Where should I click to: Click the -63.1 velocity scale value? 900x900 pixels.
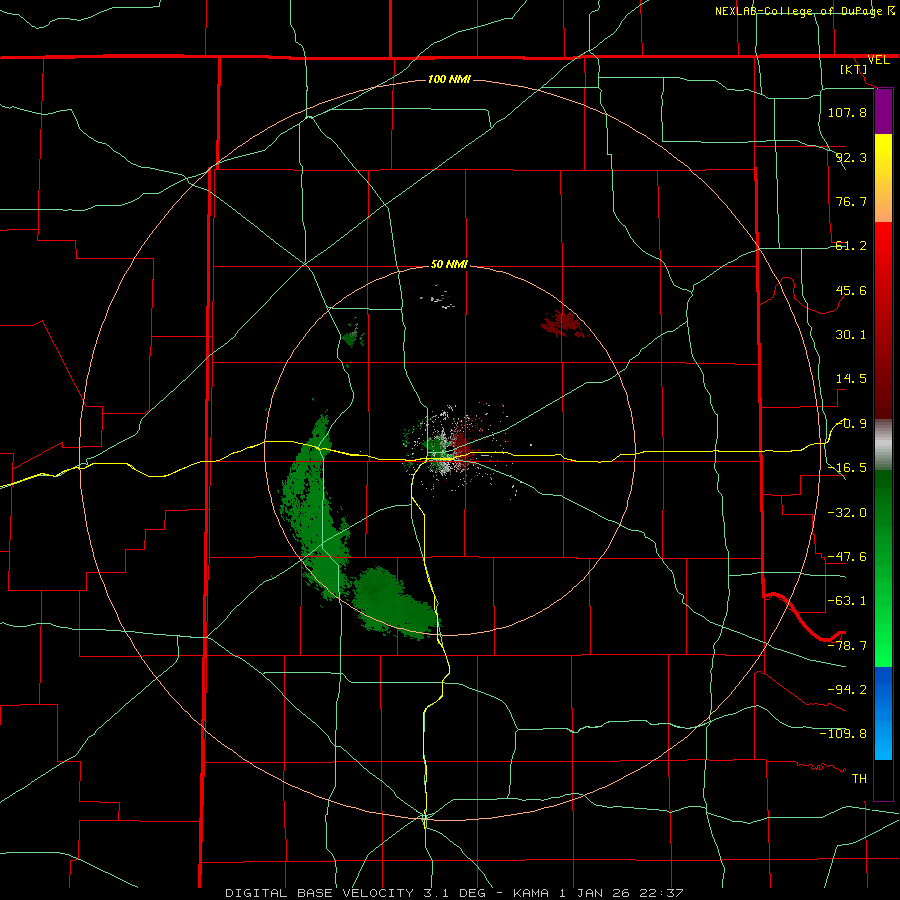coord(847,601)
